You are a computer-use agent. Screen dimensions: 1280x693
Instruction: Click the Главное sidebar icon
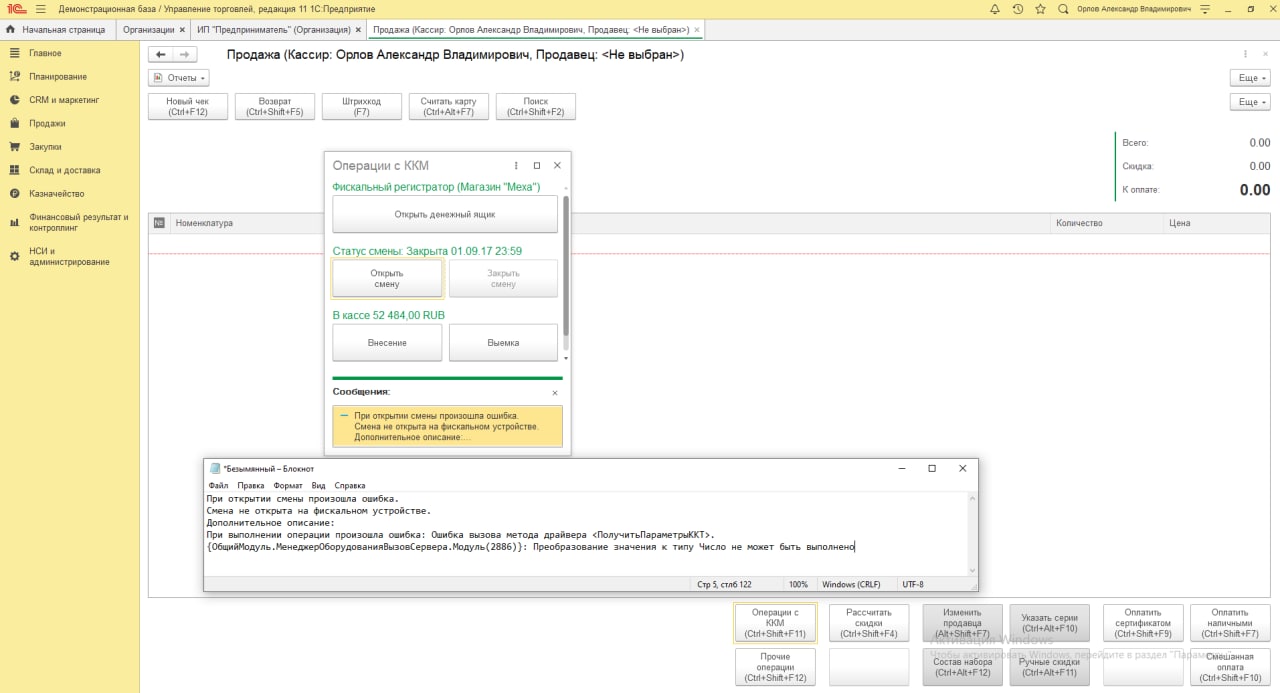click(x=15, y=53)
